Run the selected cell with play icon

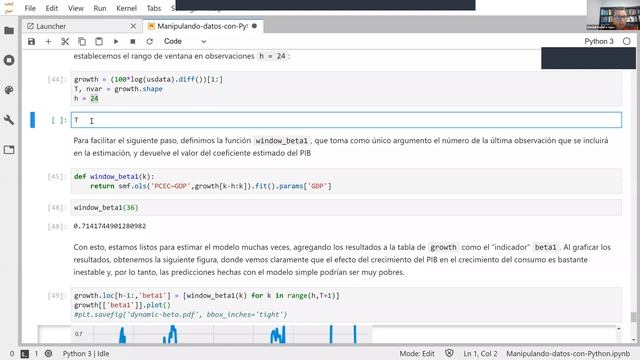tap(116, 42)
